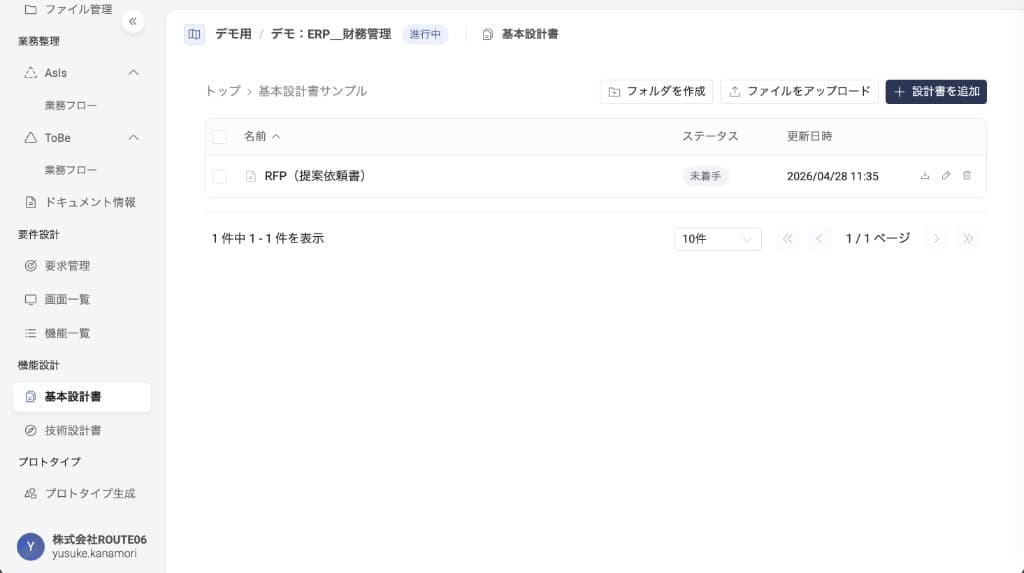Click the project map icon beside デモ用
The image size is (1024, 573).
[194, 34]
